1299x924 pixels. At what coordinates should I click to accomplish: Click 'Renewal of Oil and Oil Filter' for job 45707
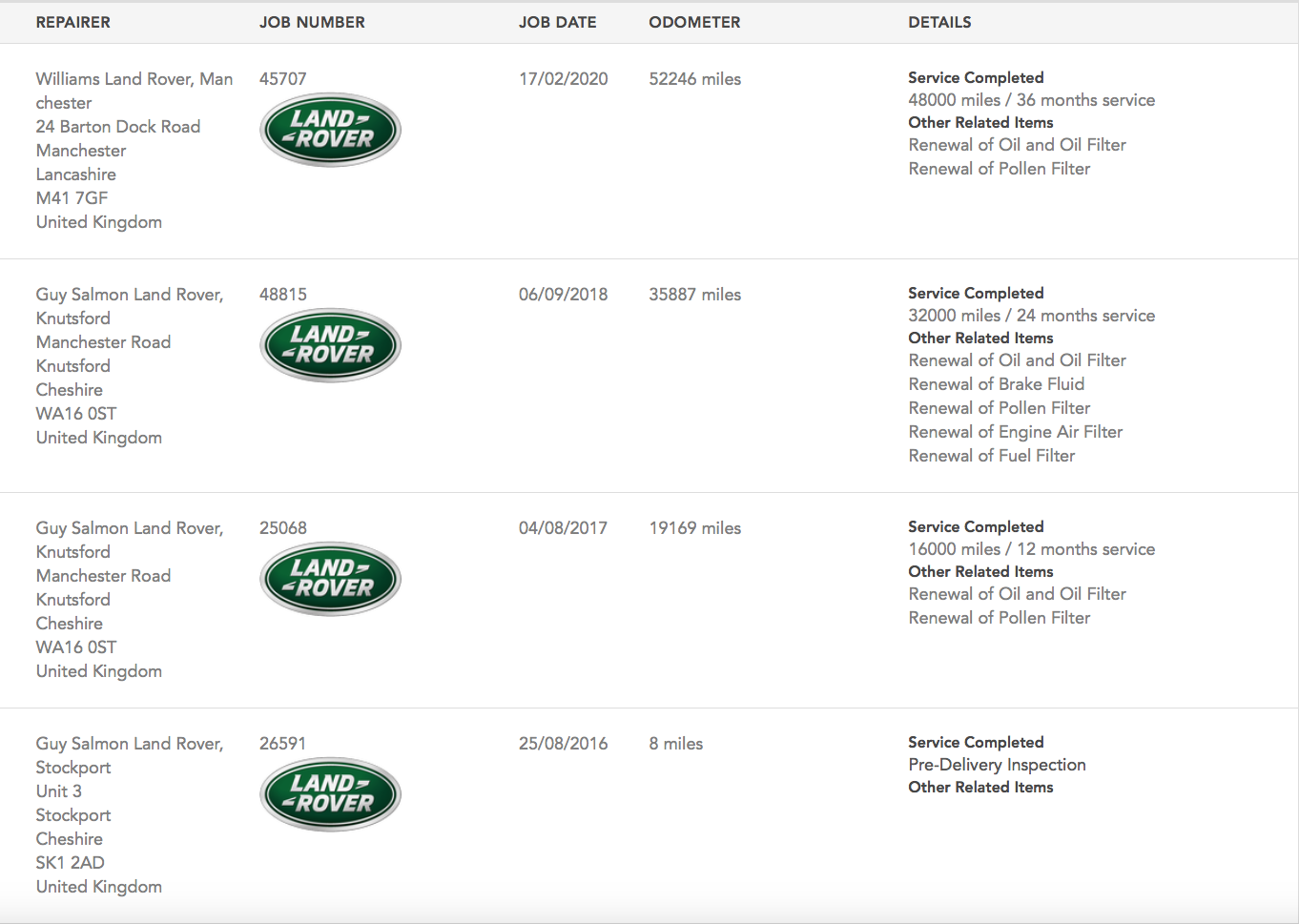[1018, 145]
